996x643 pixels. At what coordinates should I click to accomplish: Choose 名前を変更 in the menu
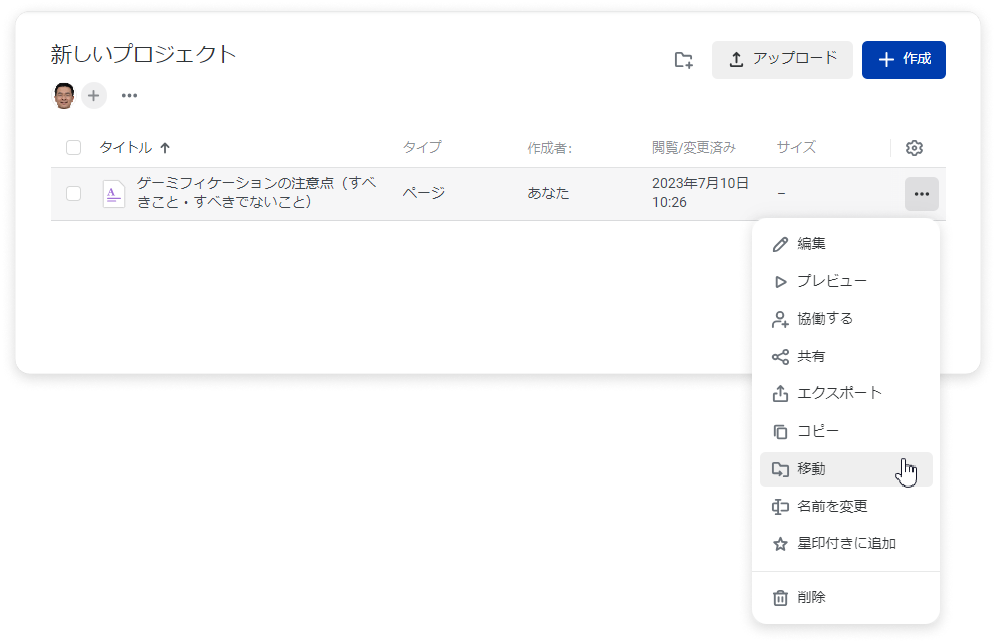[x=846, y=506]
